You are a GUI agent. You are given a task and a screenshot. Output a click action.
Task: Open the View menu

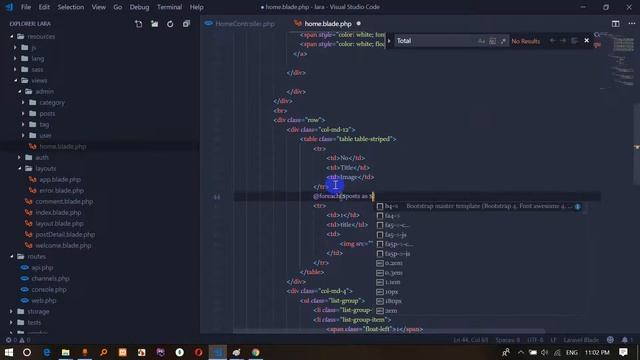(x=98, y=7)
